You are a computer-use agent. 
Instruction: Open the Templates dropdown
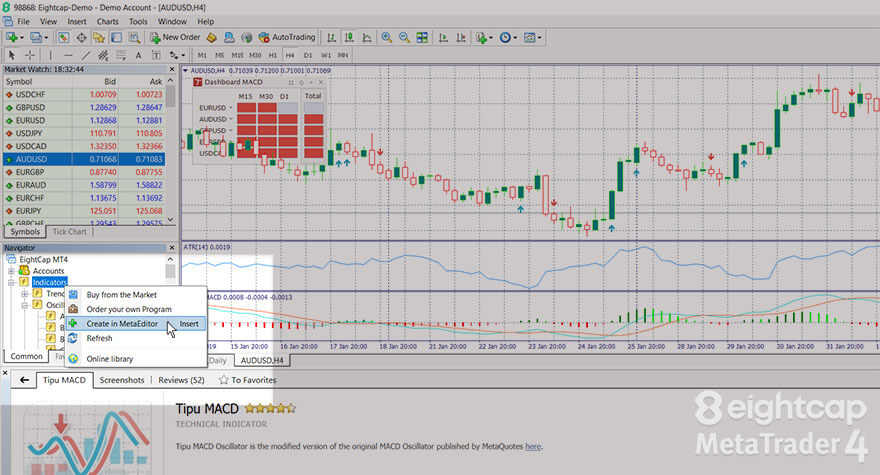coord(531,38)
